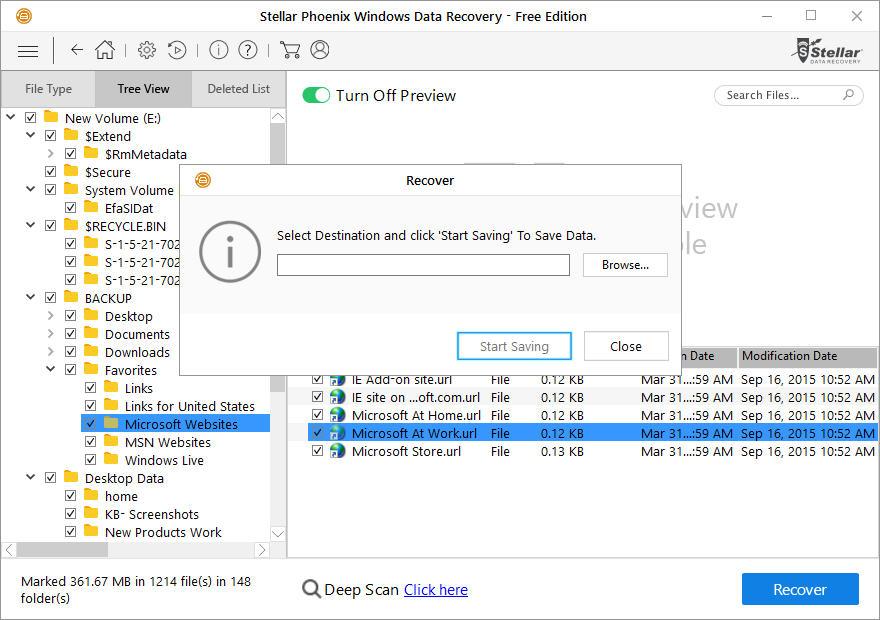Click the BACKUP folder icon
Viewport: 880px width, 620px height.
click(x=71, y=297)
